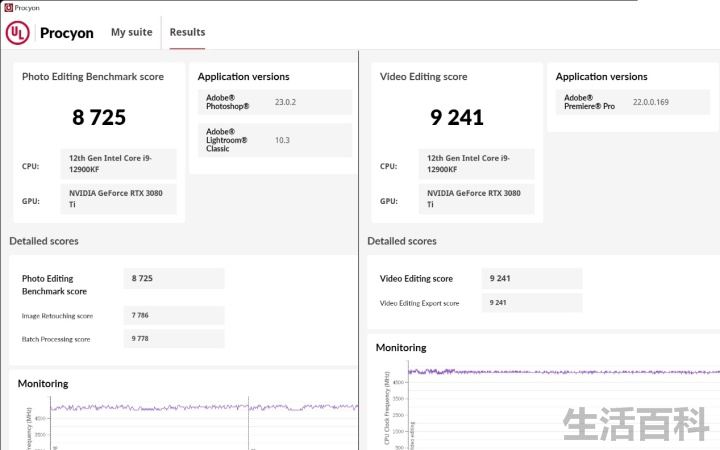
Task: Click Adobe Premiere Pro version 22.0.0.169
Action: coord(651,102)
